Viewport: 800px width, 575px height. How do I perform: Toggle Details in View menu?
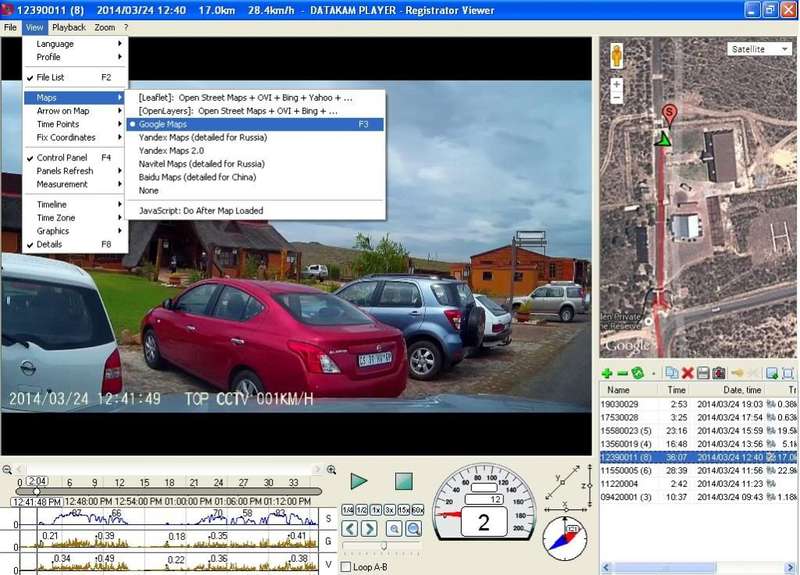pos(75,244)
